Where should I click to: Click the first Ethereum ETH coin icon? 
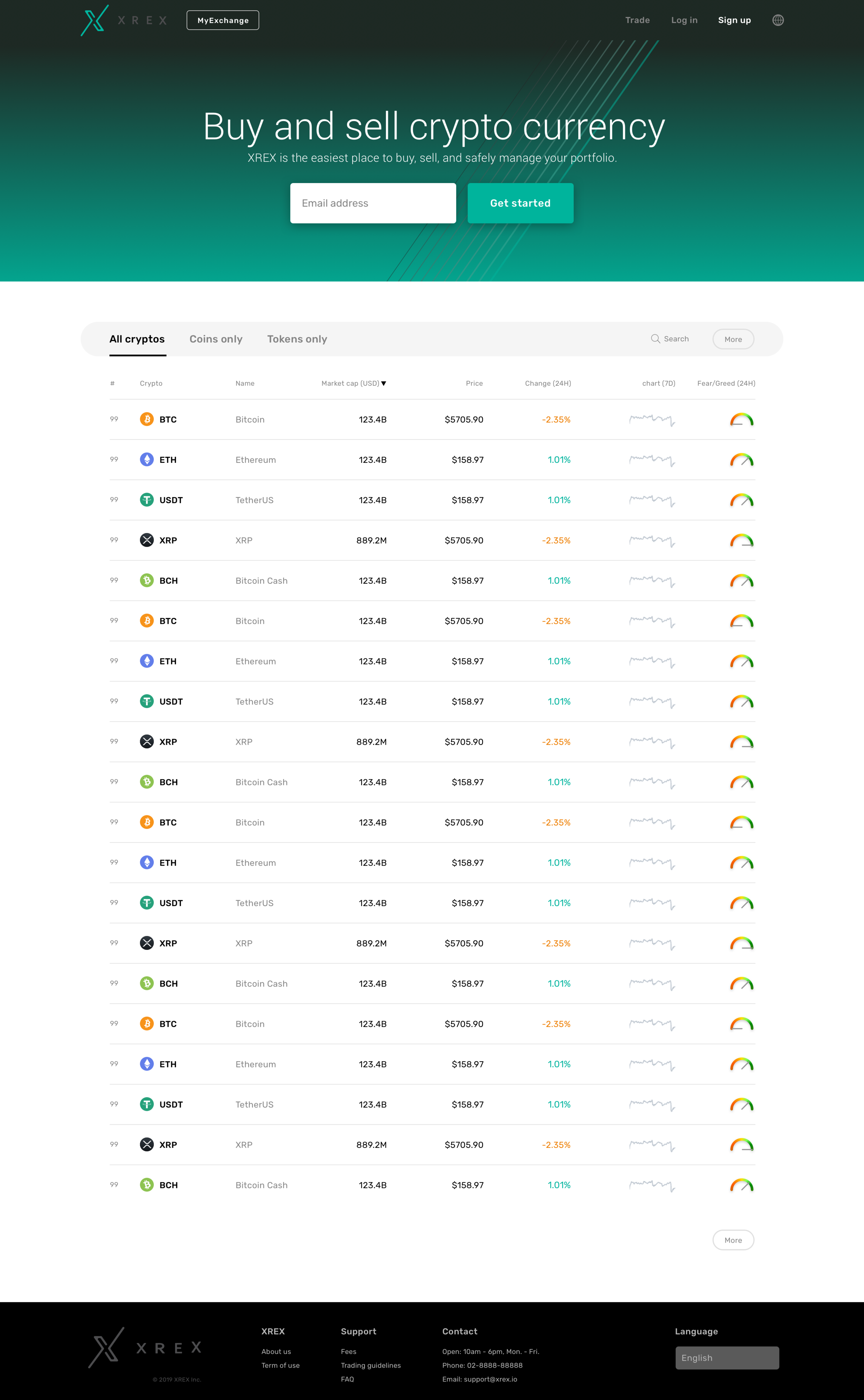point(147,460)
